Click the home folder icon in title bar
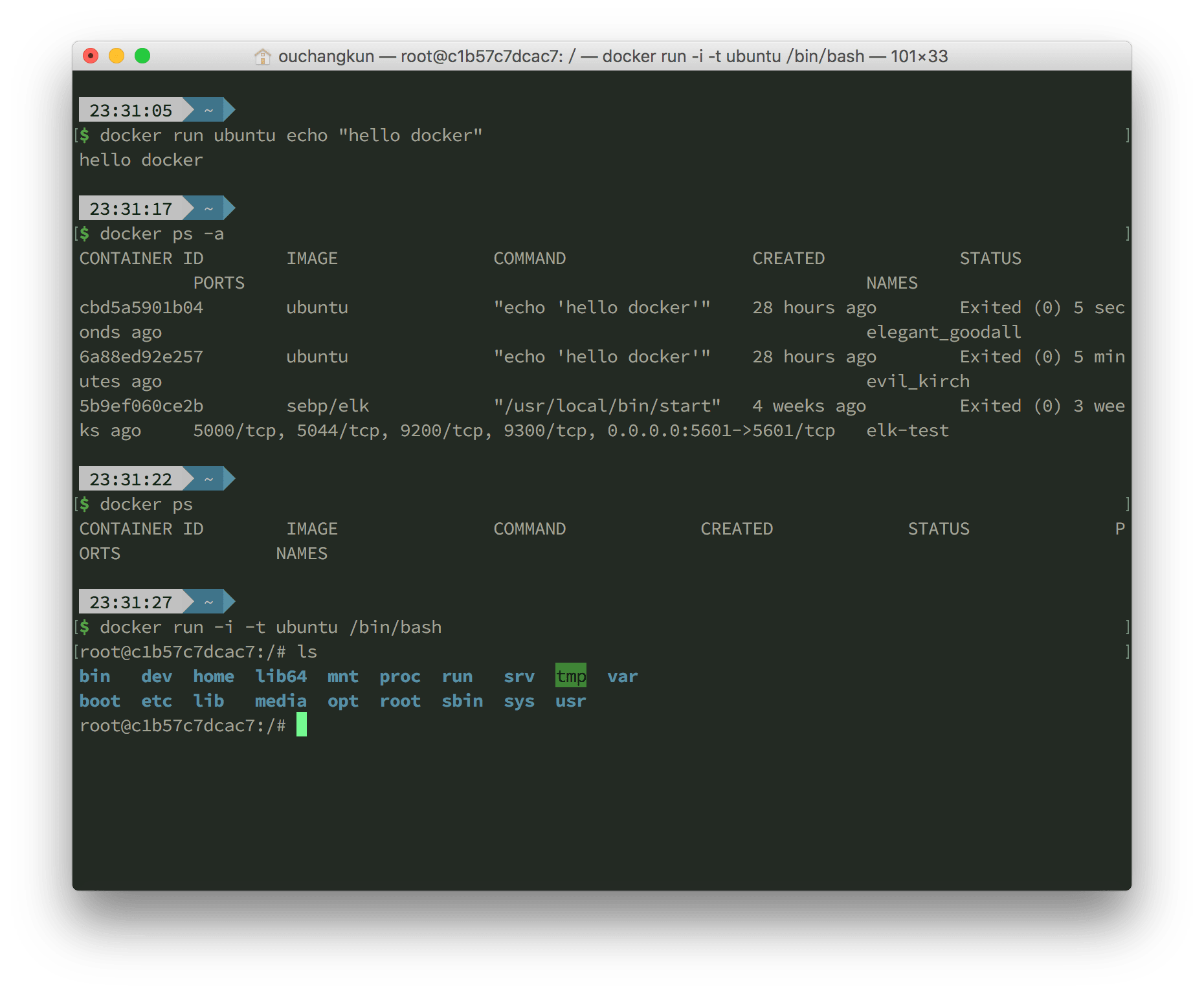Image resolution: width=1204 pixels, height=994 pixels. pyautogui.click(x=262, y=57)
